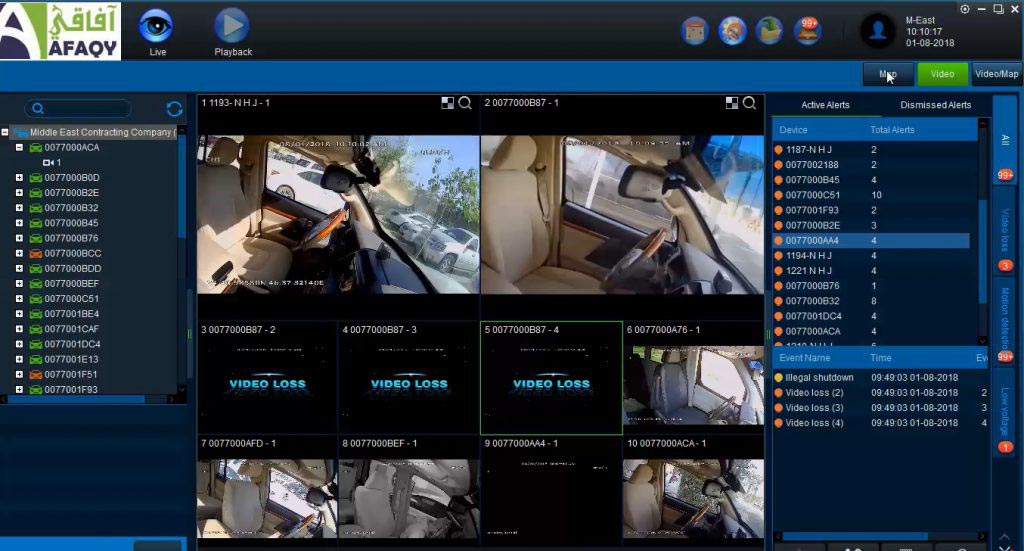
Task: Select alert row 0077002188
Action: point(872,165)
